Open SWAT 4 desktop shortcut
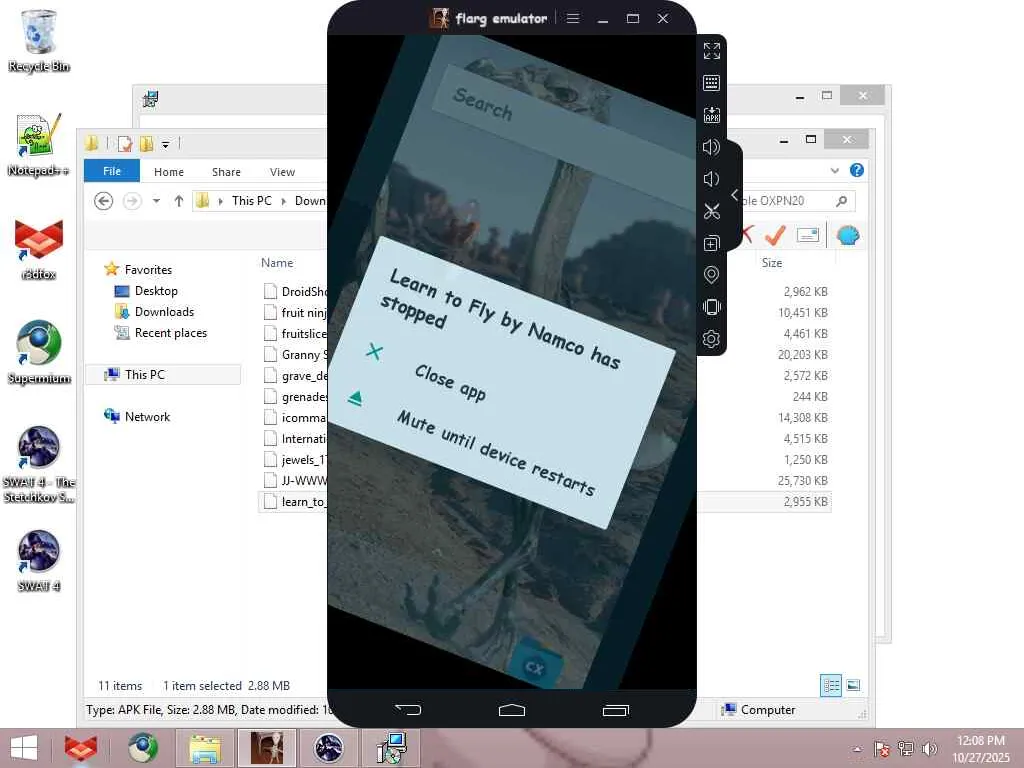The image size is (1024, 768). click(39, 560)
